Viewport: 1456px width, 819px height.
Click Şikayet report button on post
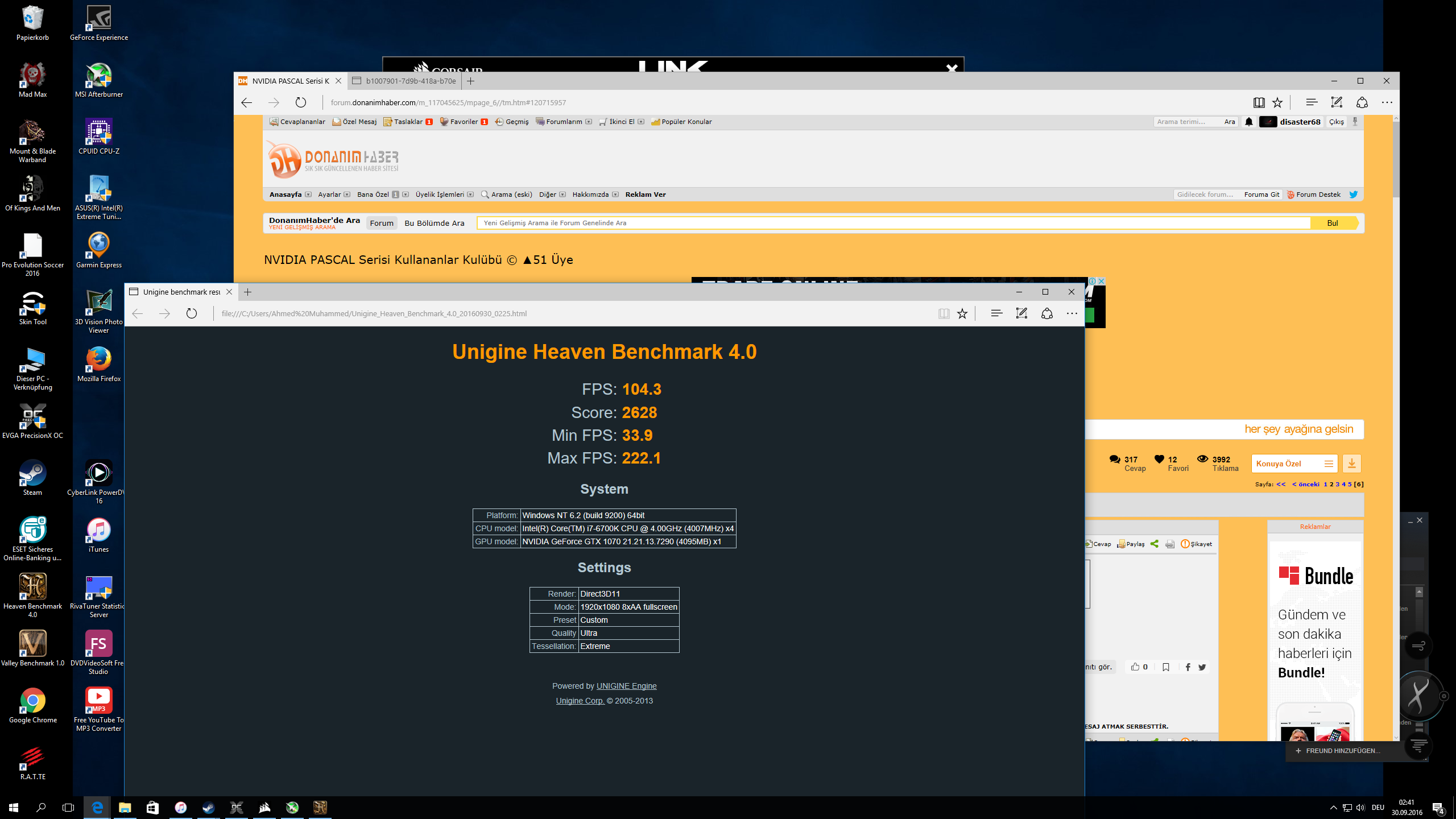click(1197, 544)
